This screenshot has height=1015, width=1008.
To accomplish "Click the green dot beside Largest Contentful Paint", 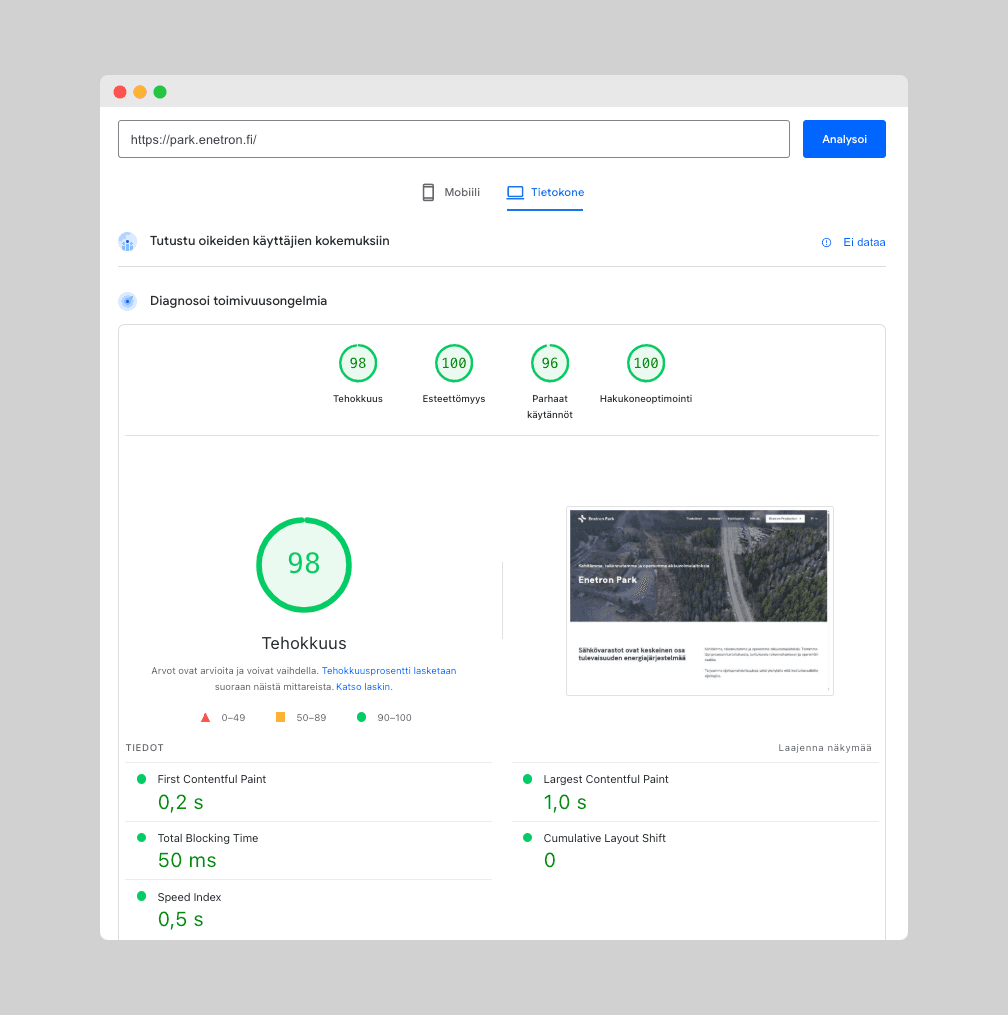I will point(527,779).
